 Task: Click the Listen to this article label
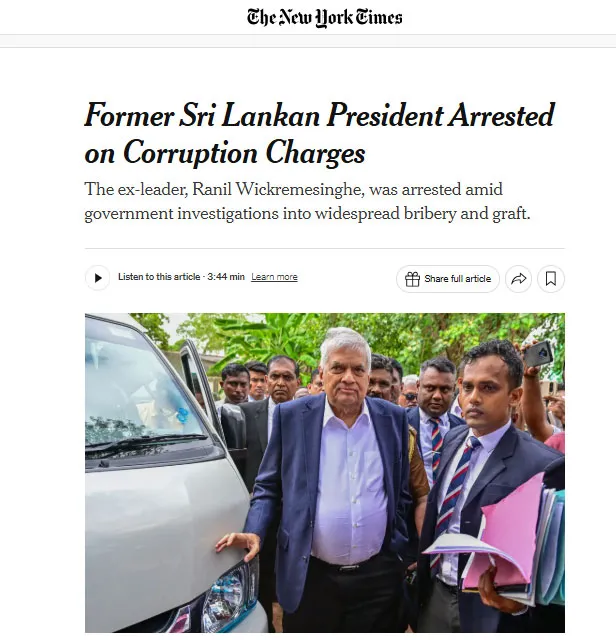(x=159, y=277)
